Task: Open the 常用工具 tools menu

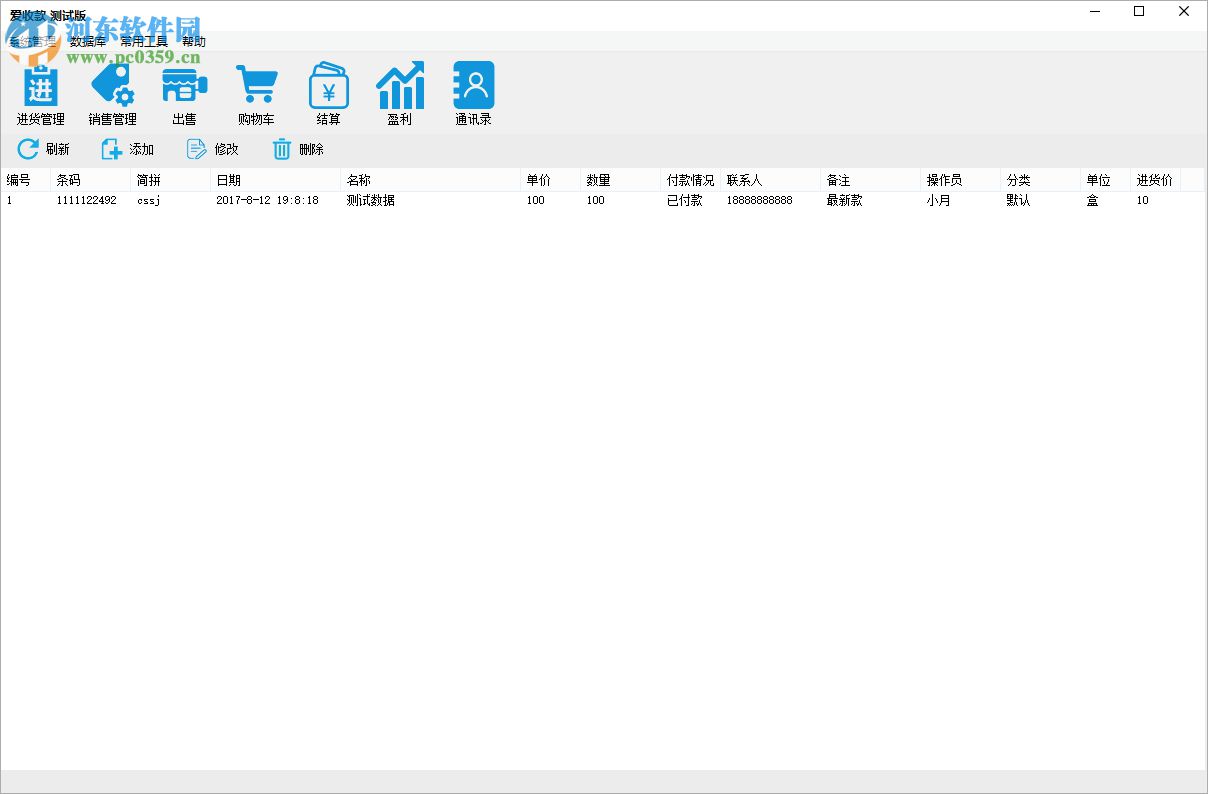Action: click(x=143, y=41)
